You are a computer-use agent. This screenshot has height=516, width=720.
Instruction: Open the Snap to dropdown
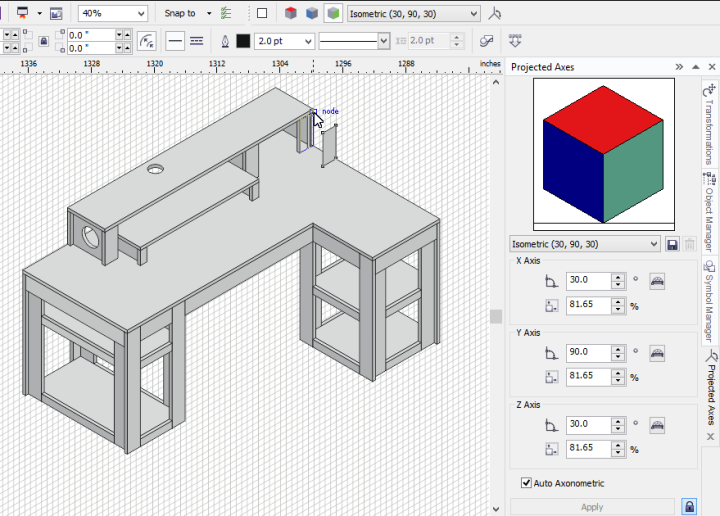tap(209, 13)
